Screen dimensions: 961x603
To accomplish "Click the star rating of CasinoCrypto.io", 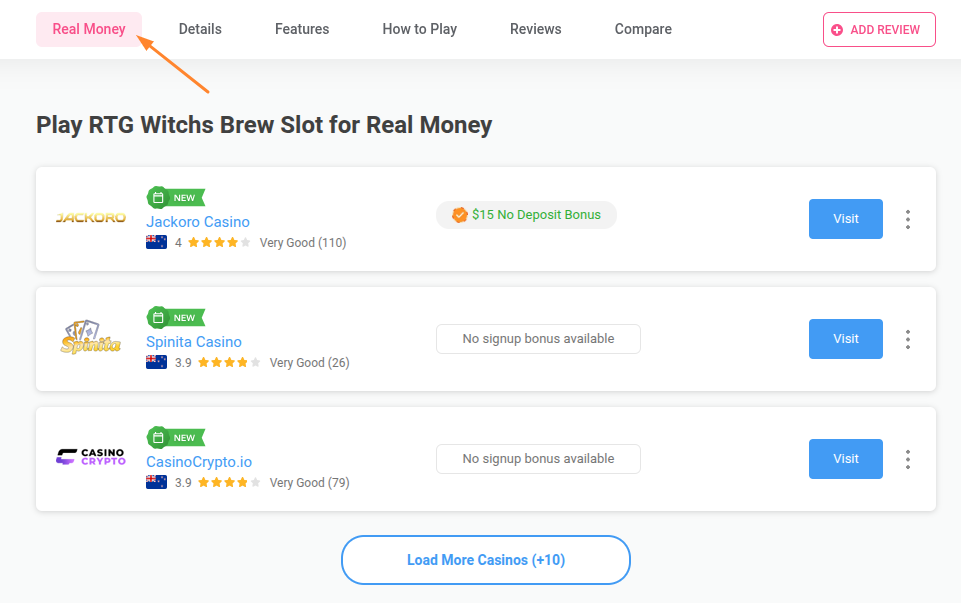I will click(x=230, y=483).
